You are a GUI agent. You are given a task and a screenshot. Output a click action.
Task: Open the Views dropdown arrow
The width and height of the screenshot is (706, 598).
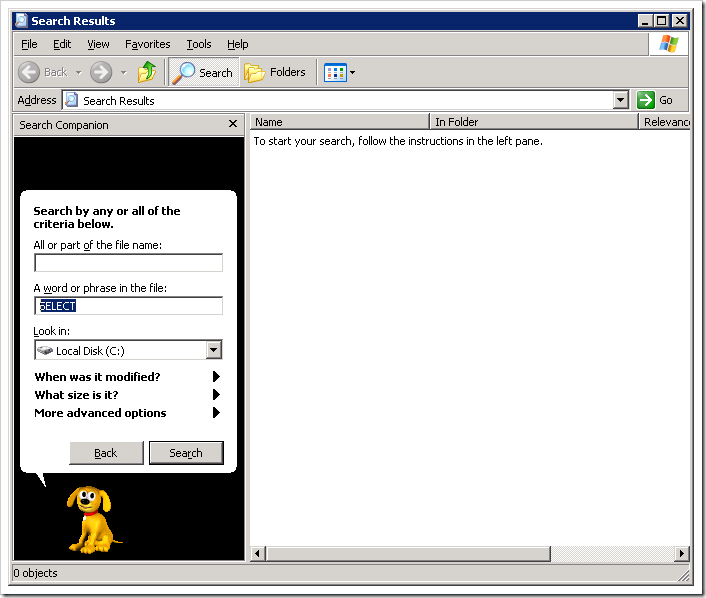tap(353, 72)
